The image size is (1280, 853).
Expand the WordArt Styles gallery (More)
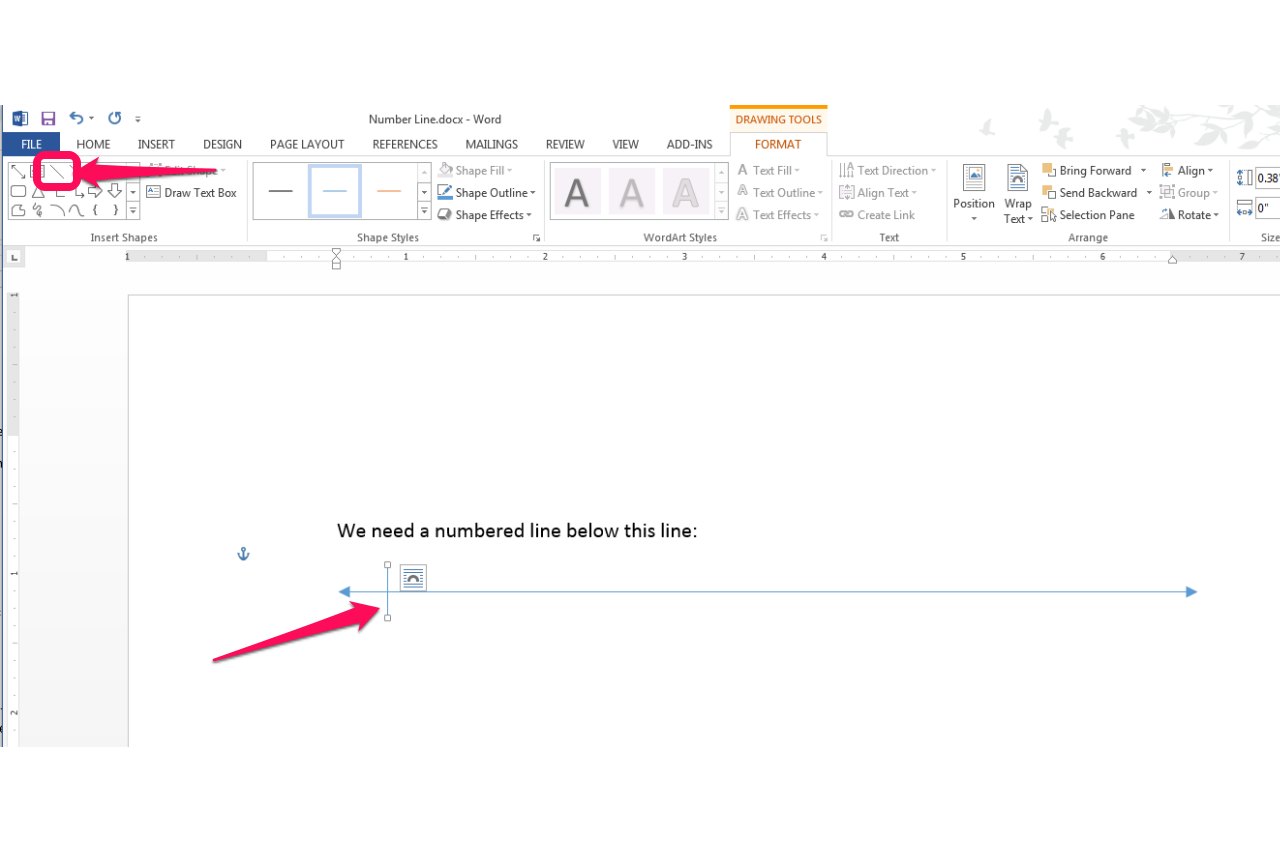point(722,210)
